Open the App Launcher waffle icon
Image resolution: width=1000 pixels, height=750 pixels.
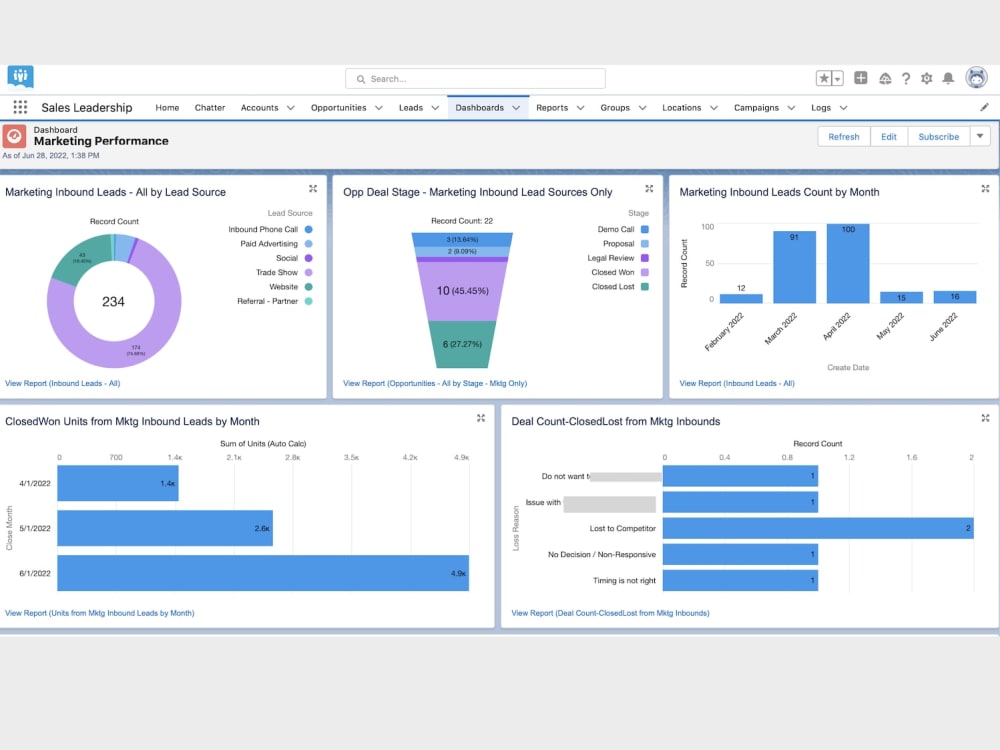19,107
